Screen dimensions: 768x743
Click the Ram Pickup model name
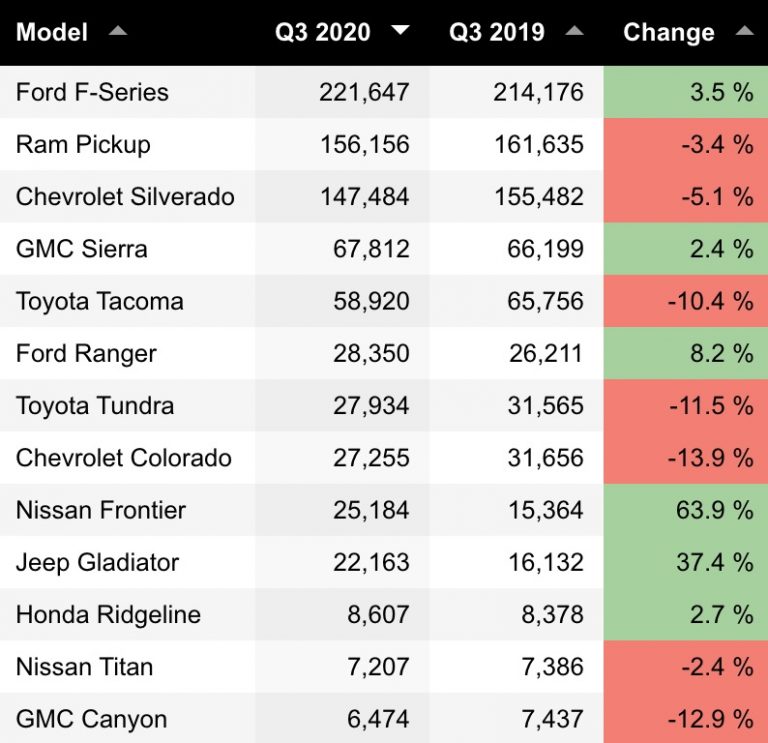click(x=83, y=144)
